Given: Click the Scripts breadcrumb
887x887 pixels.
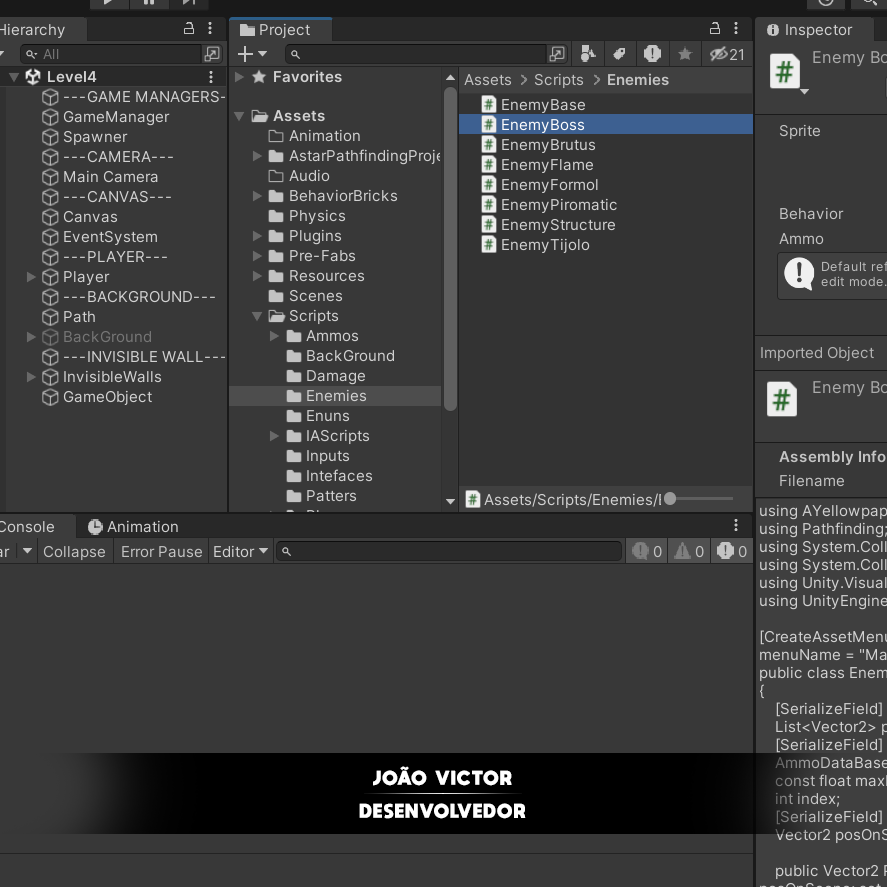Looking at the screenshot, I should tap(558, 80).
